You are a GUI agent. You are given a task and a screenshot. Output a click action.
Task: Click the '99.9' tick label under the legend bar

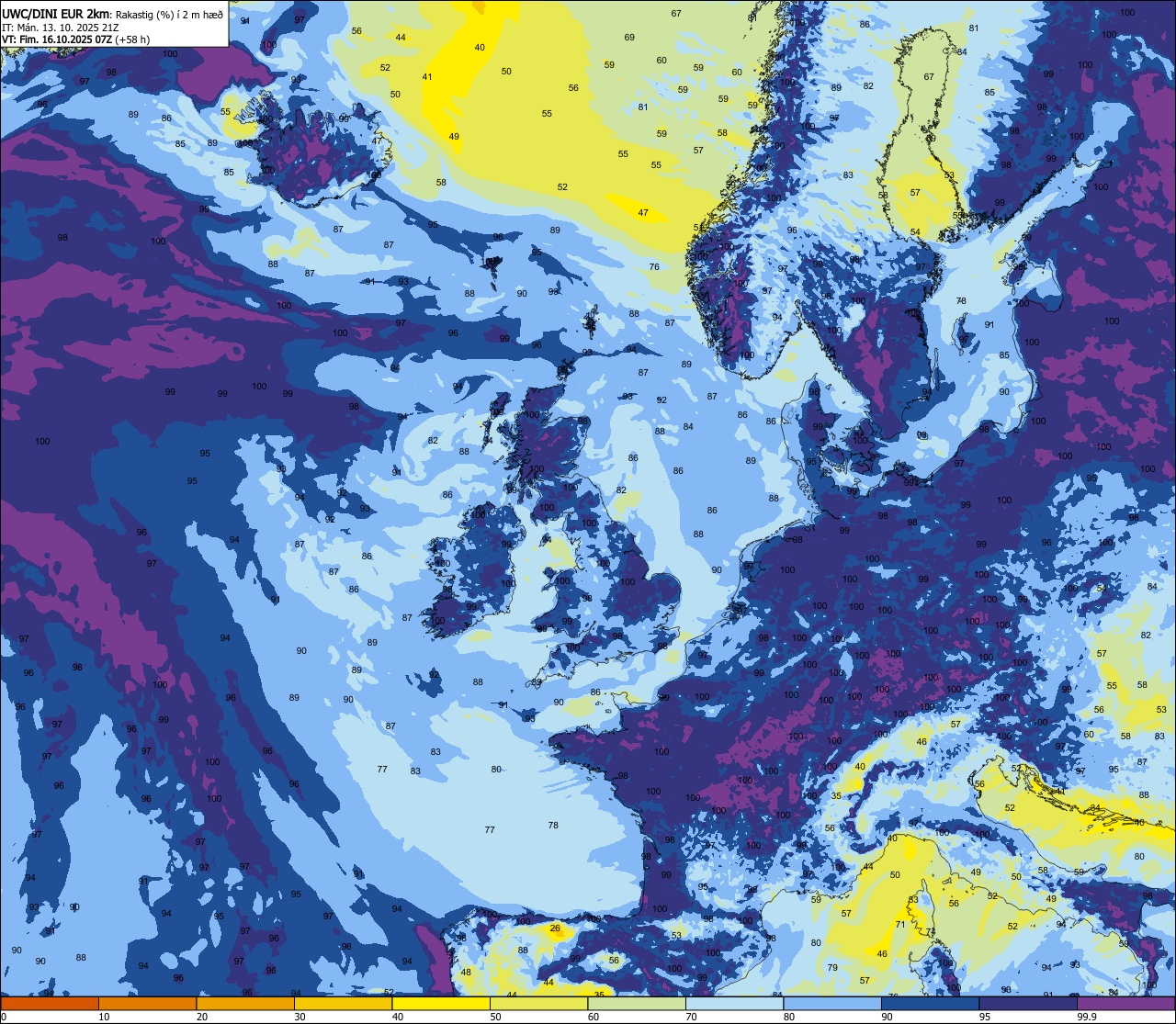(x=1087, y=1016)
